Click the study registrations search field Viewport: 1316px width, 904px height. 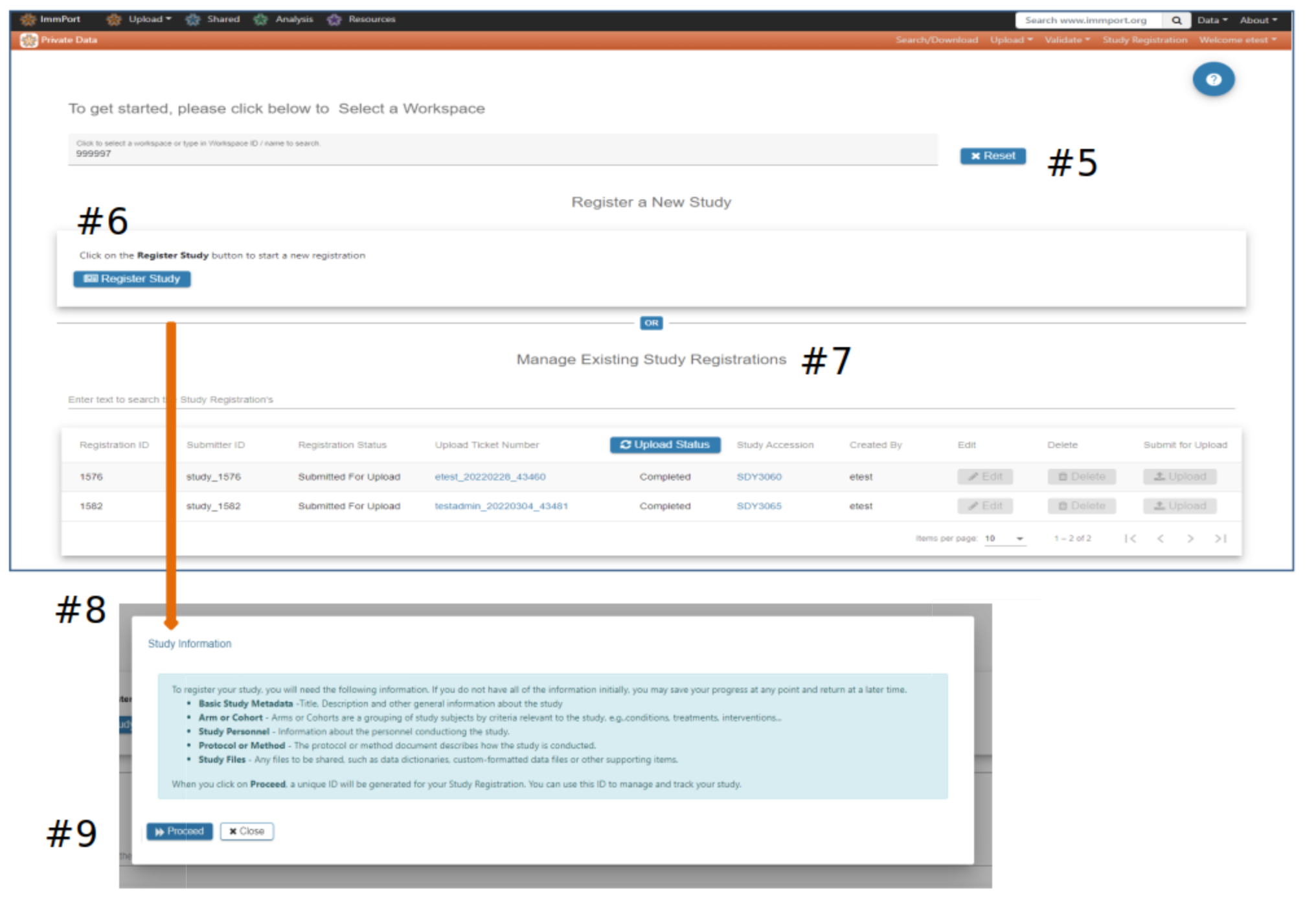(x=651, y=400)
